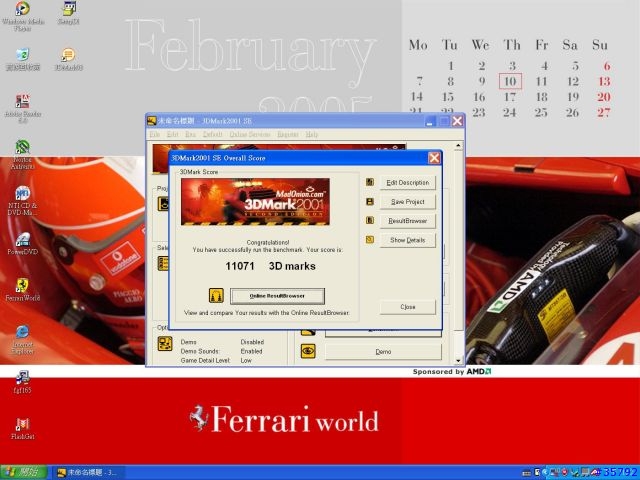The width and height of the screenshot is (640, 480).
Task: Select desktop icon right of Windows Media Player
Action: pyautogui.click(x=68, y=13)
